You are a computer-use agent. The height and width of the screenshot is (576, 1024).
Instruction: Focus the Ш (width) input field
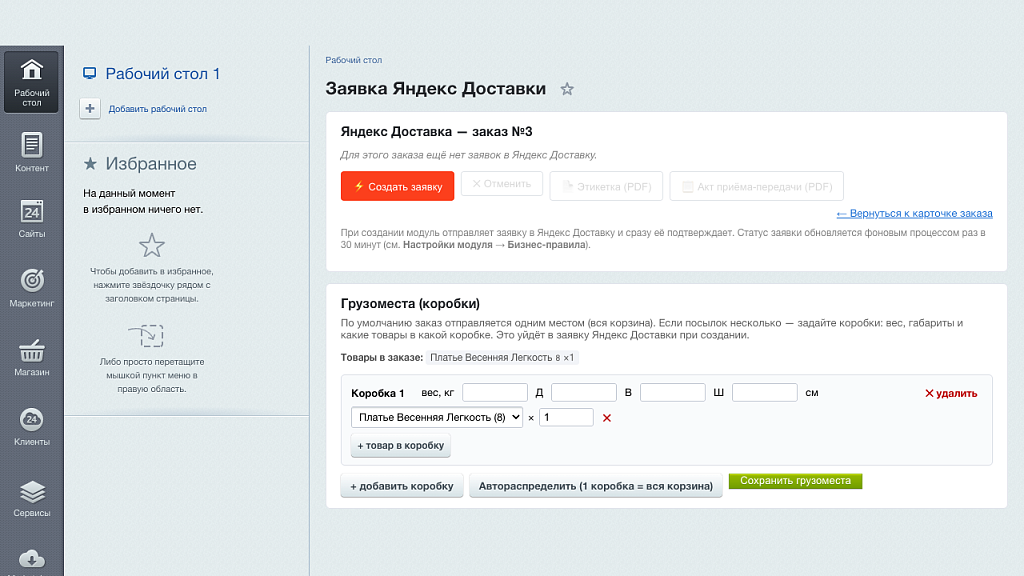click(x=765, y=392)
